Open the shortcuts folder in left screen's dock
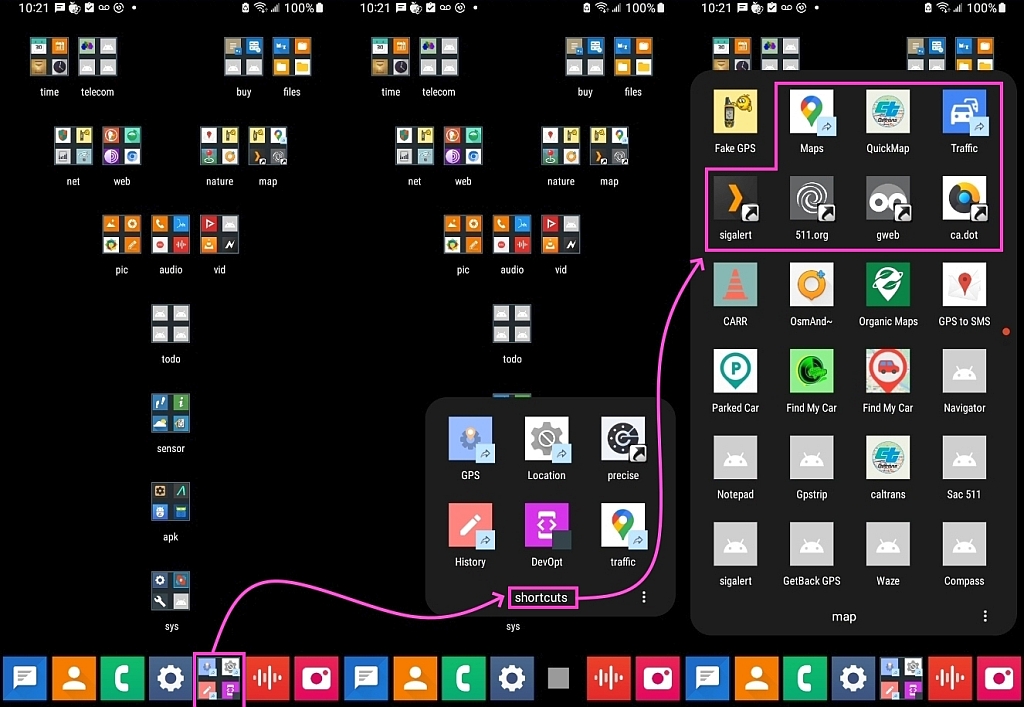This screenshot has height=707, width=1024. pos(219,678)
